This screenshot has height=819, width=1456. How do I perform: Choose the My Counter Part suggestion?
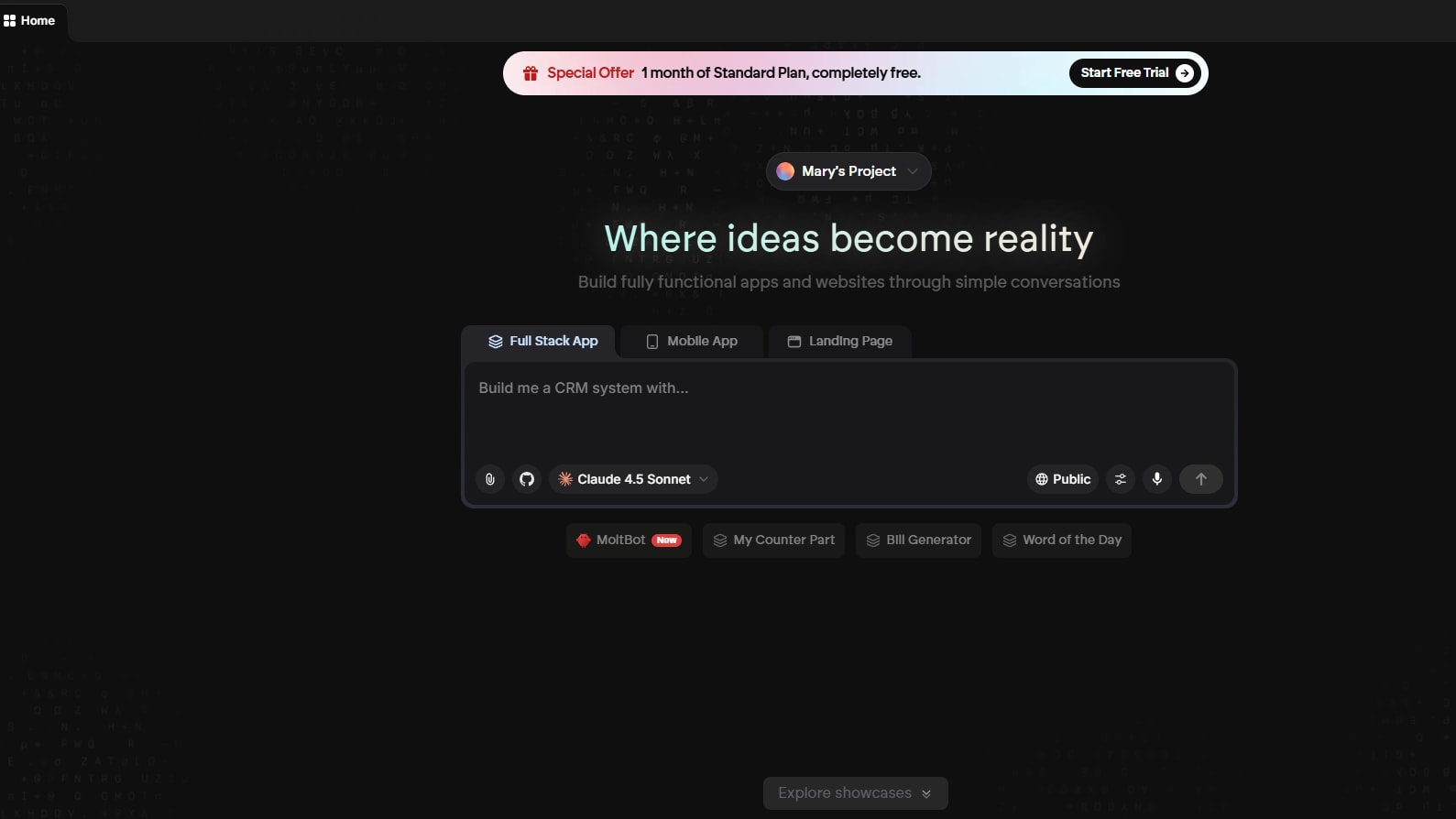(774, 541)
